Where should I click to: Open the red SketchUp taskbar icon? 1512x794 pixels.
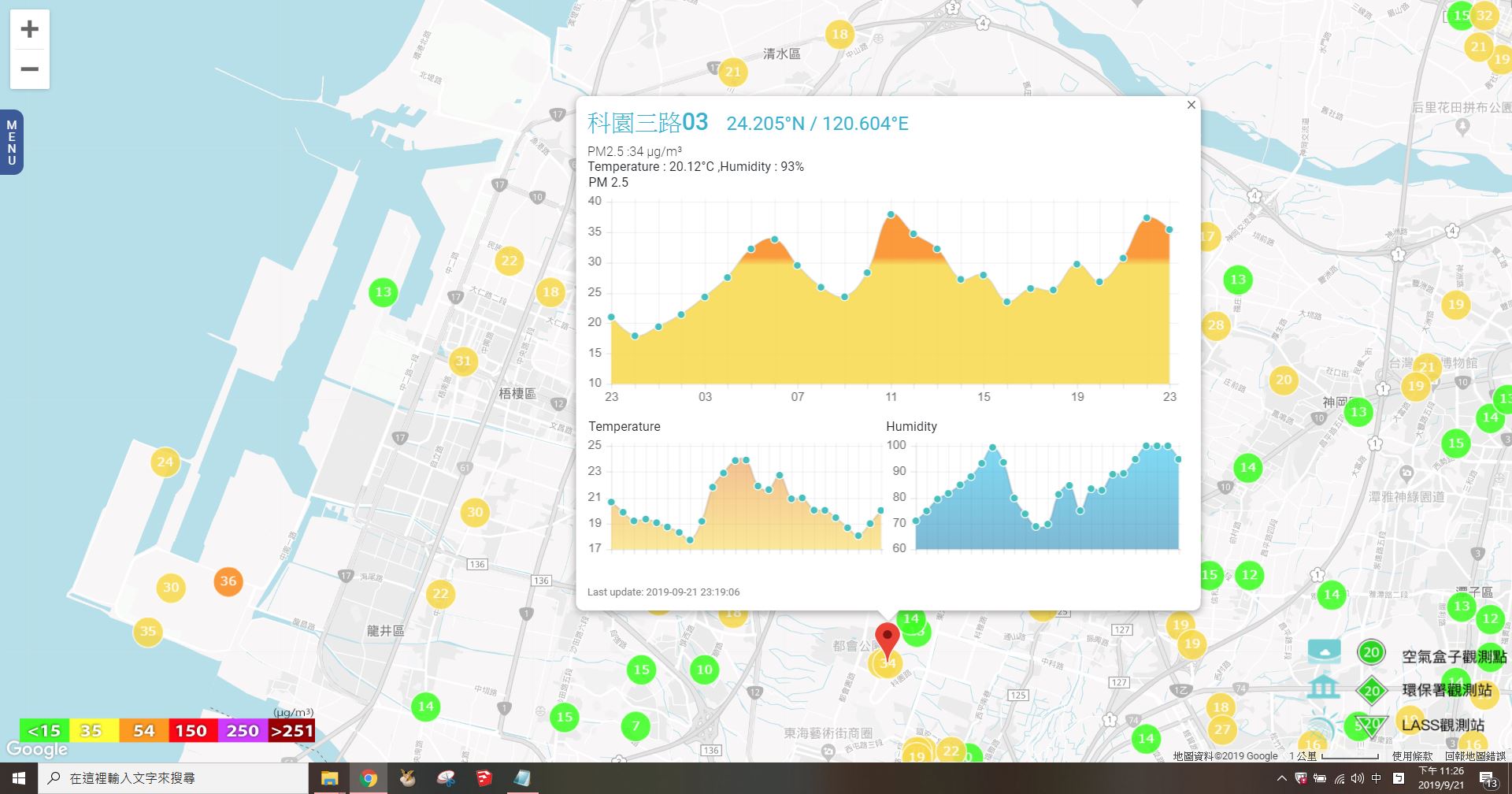tap(484, 778)
